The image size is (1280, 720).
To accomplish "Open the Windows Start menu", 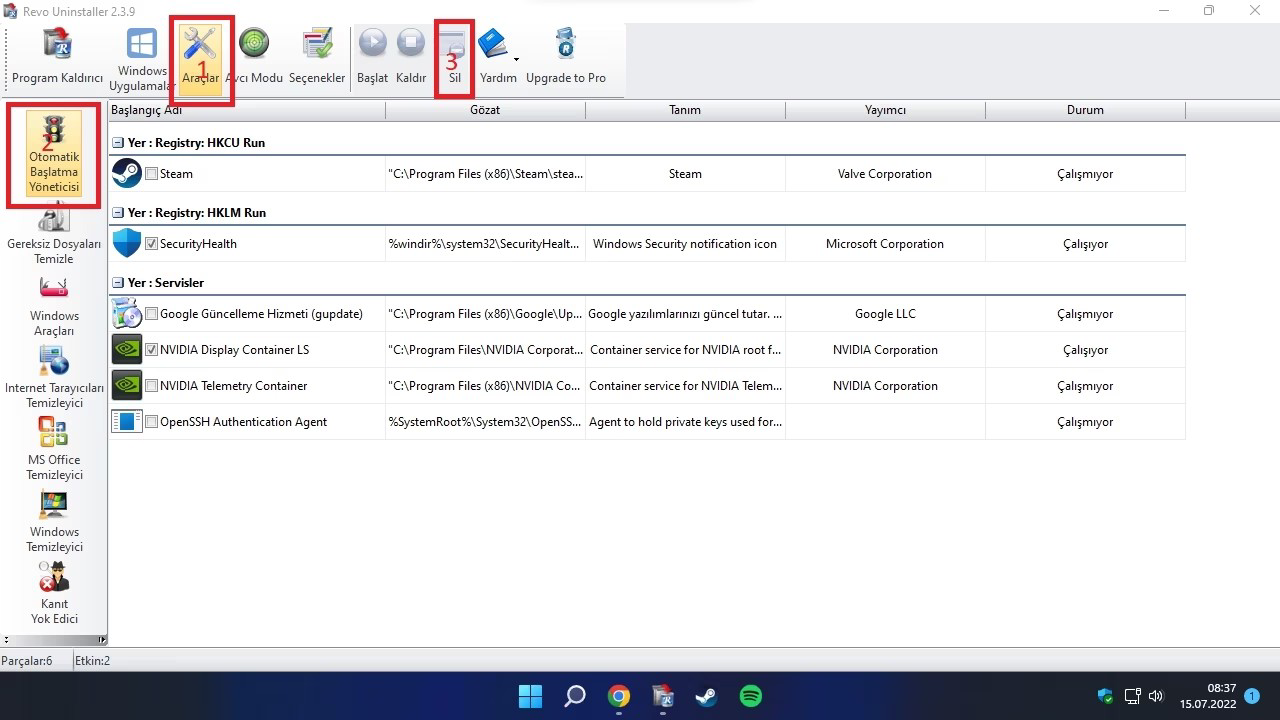I will coord(531,696).
